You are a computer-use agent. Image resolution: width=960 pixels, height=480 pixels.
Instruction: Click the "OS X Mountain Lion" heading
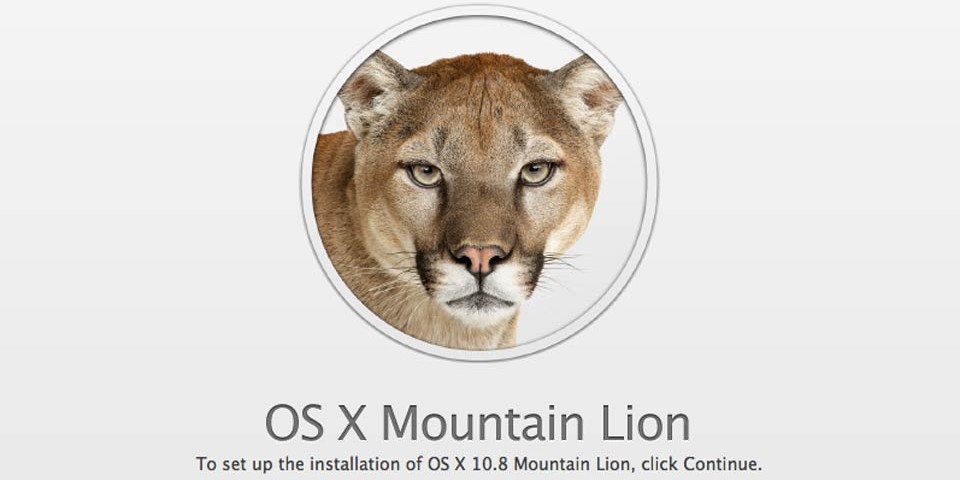coord(478,421)
